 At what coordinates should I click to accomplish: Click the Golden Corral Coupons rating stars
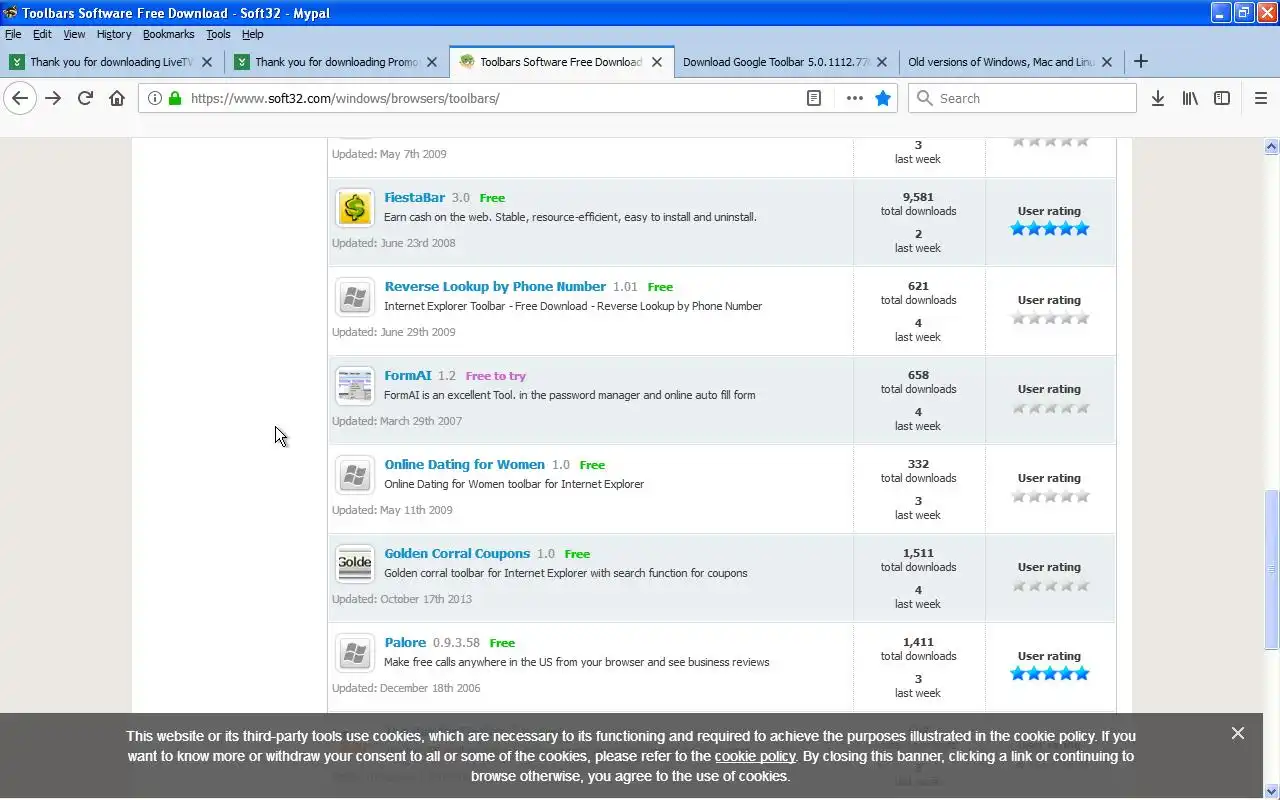coord(1049,585)
